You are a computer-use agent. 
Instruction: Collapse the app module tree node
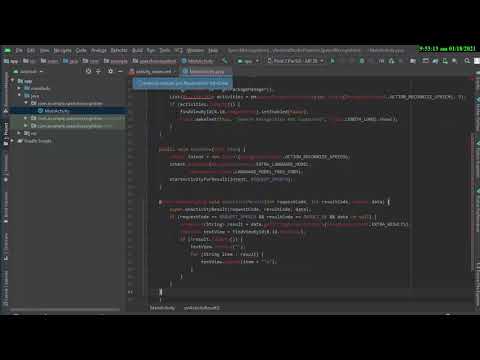(13, 81)
